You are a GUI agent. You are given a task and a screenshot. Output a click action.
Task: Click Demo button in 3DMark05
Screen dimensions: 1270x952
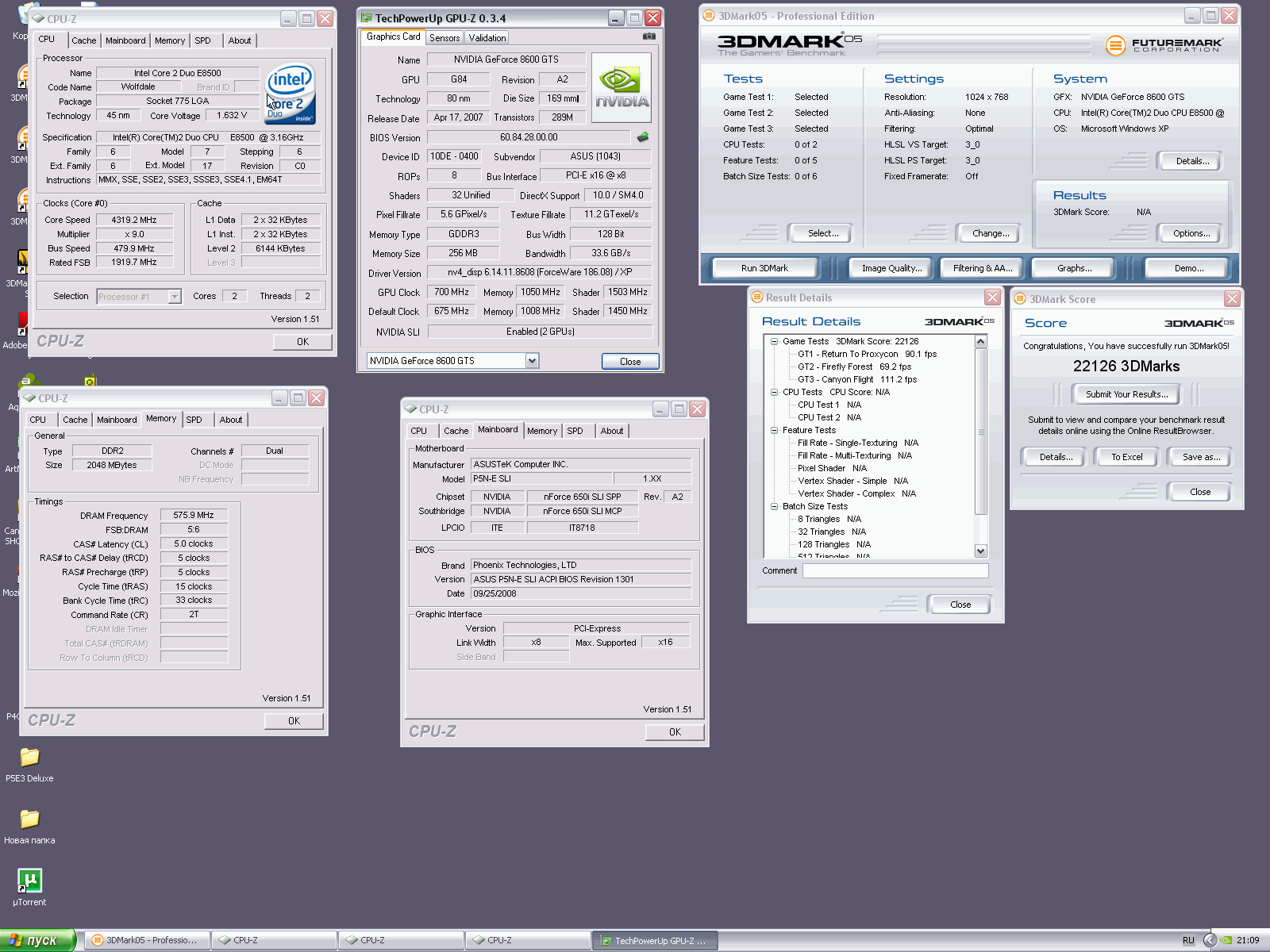click(x=1189, y=268)
